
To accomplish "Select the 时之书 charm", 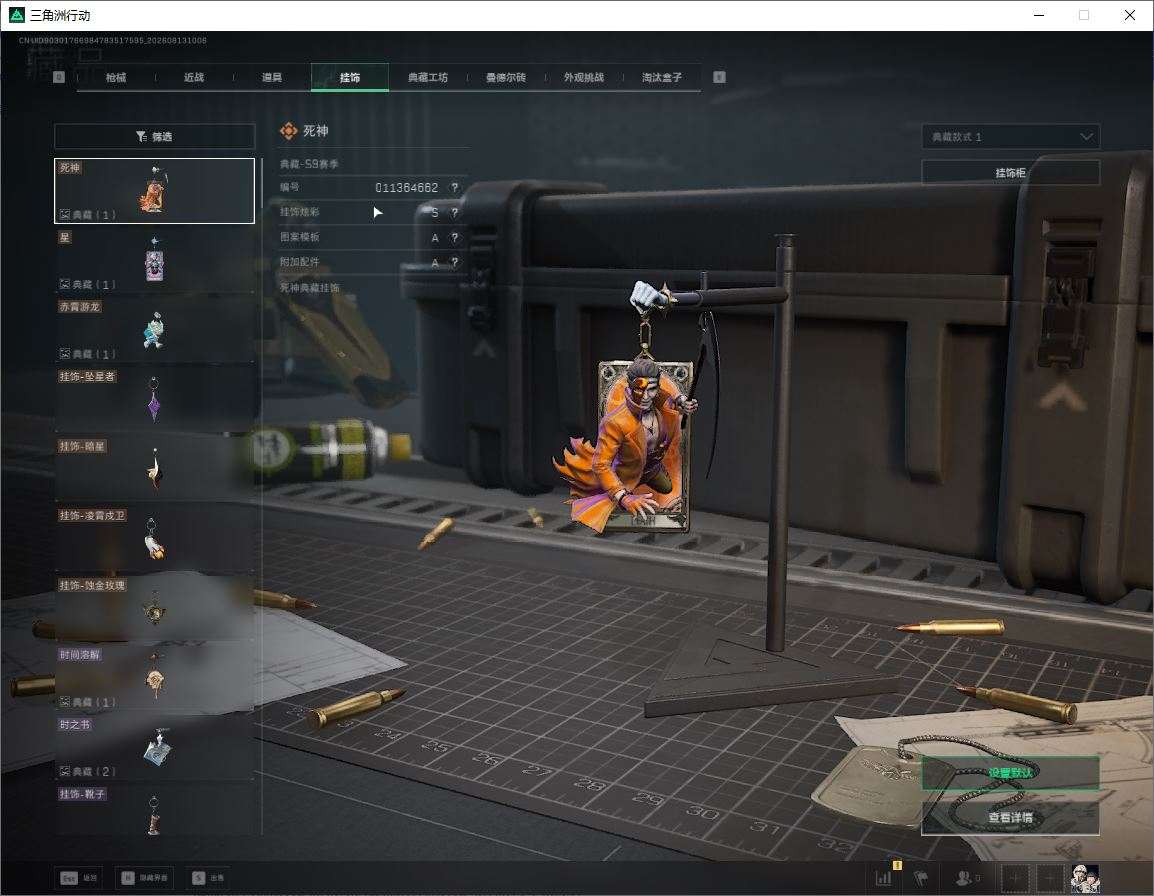I will pyautogui.click(x=155, y=747).
